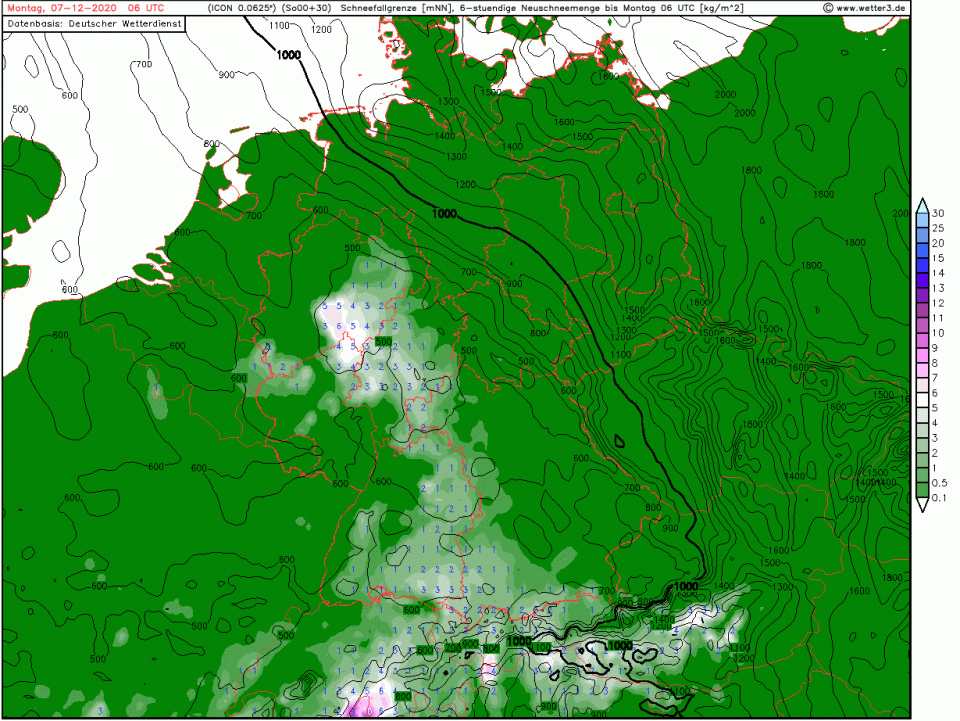Pick the dark blue swatch labeled 15
Image resolution: width=960 pixels, height=721 pixels.
[922, 265]
